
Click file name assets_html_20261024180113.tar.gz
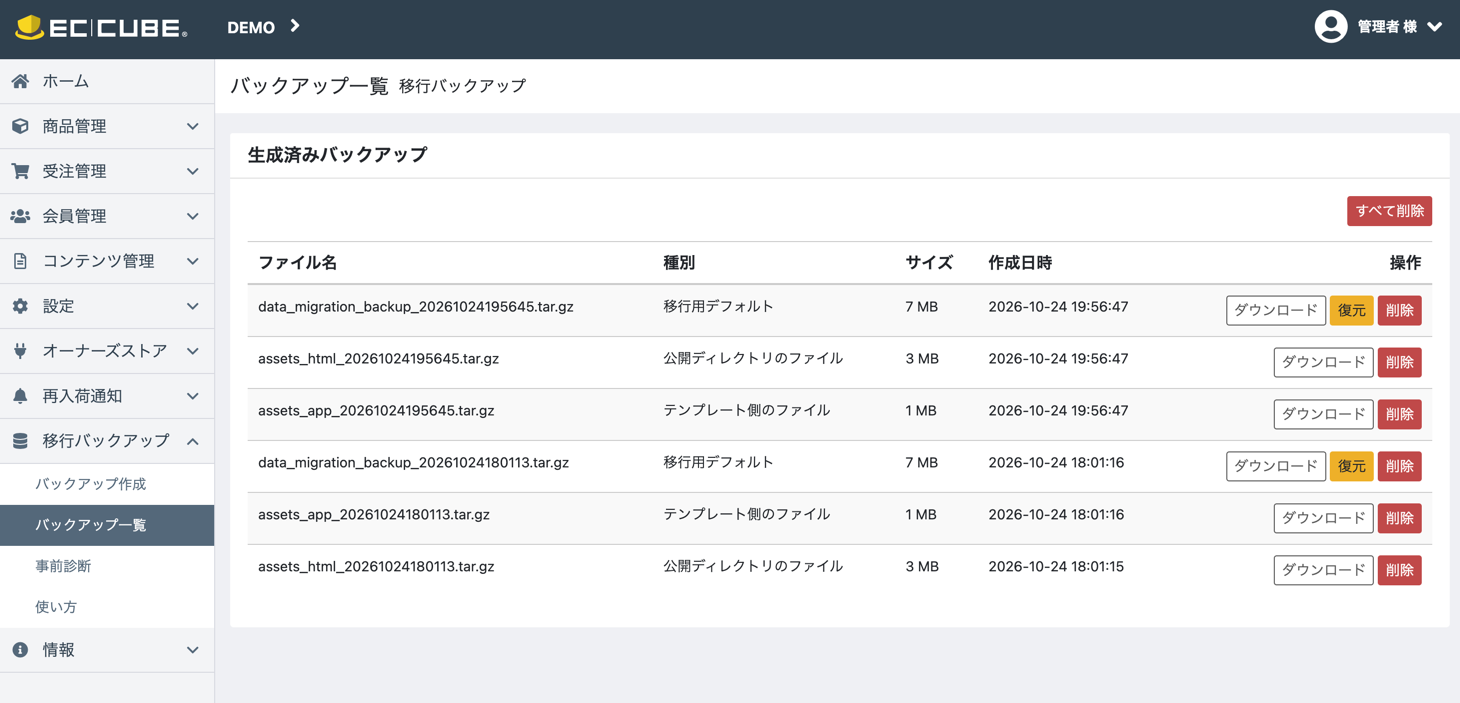pos(376,567)
